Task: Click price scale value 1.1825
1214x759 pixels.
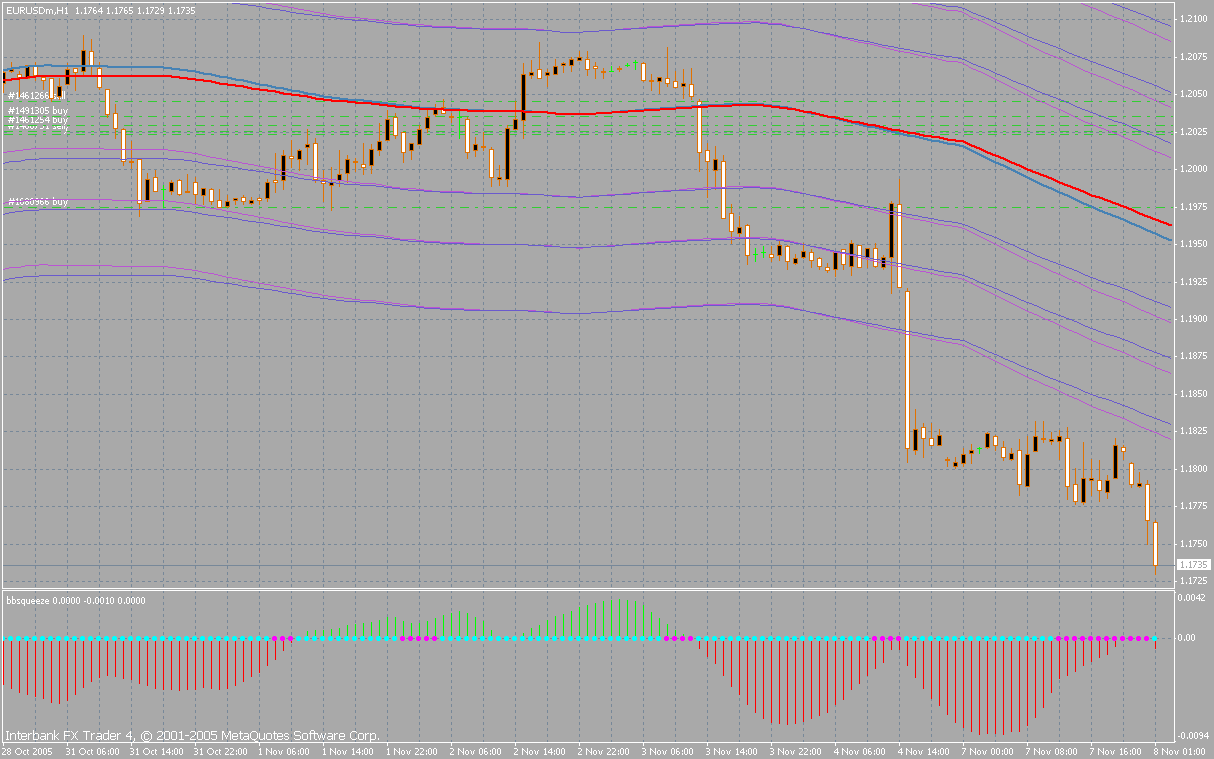Action: pos(1194,432)
